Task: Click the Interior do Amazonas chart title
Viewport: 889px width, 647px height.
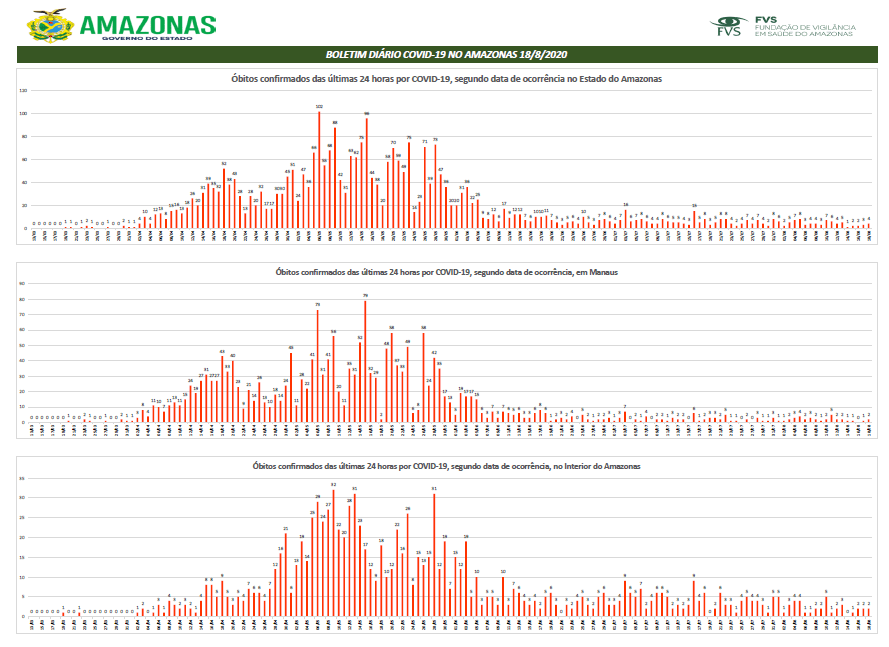Action: (x=446, y=466)
